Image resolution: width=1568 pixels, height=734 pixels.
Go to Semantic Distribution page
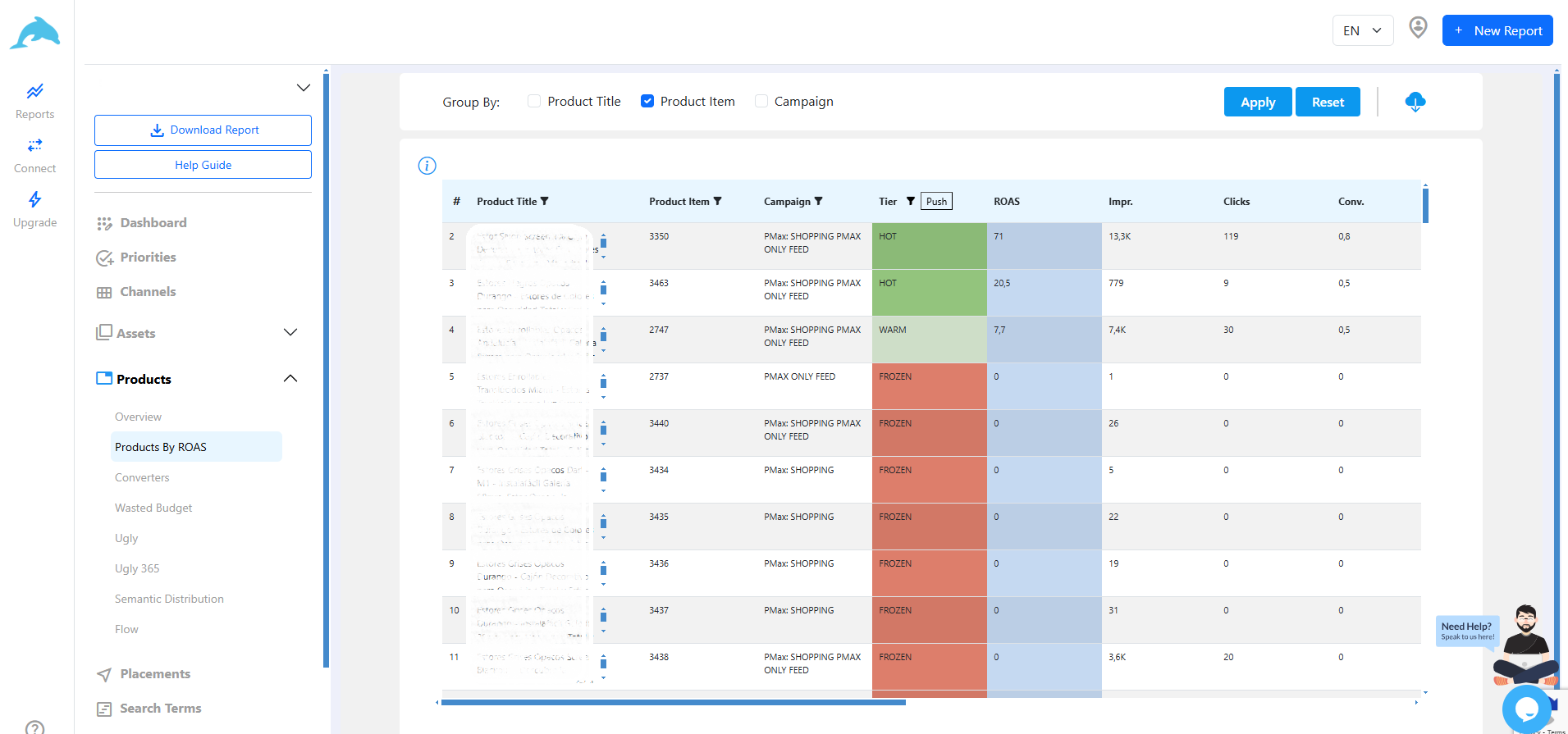pyautogui.click(x=169, y=599)
